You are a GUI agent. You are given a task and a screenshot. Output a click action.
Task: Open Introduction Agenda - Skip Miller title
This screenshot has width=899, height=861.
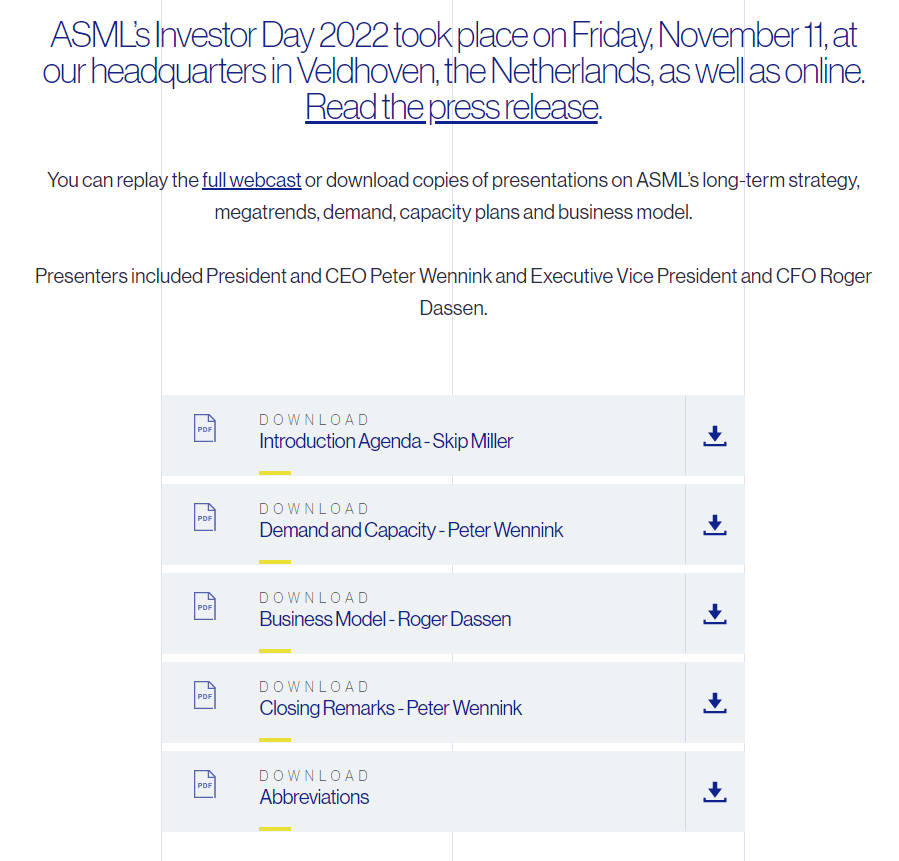[386, 441]
